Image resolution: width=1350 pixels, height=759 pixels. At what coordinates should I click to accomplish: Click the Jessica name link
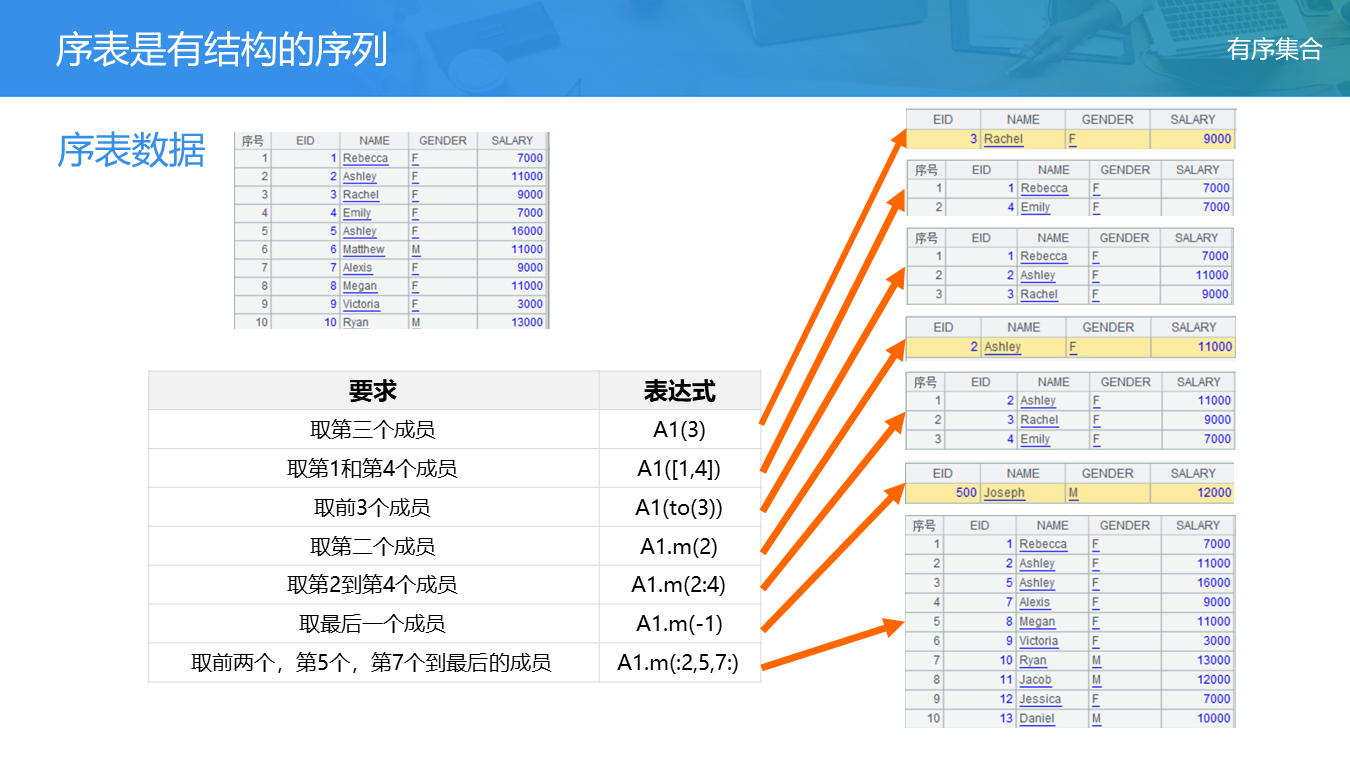pyautogui.click(x=1040, y=699)
